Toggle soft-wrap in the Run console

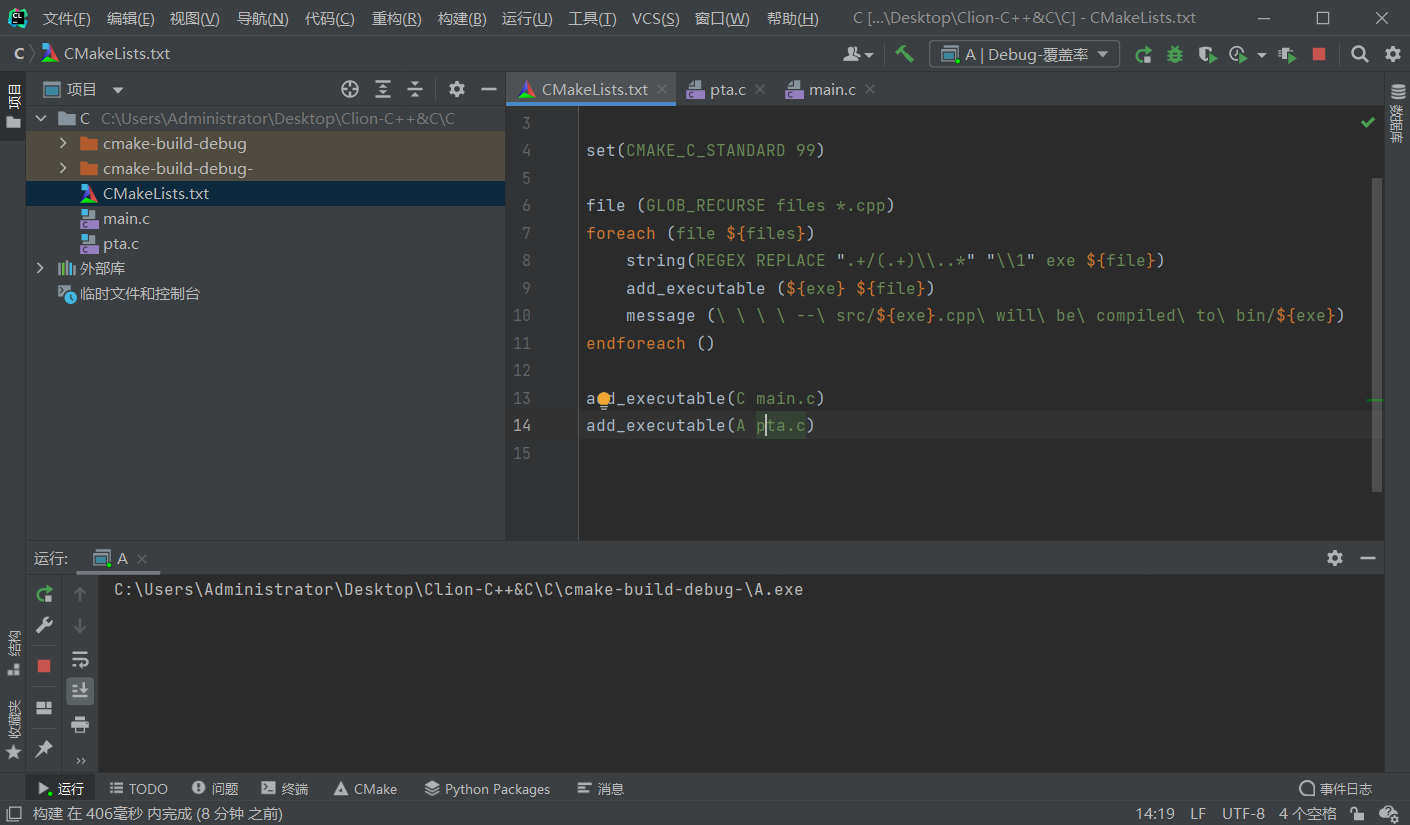click(80, 659)
